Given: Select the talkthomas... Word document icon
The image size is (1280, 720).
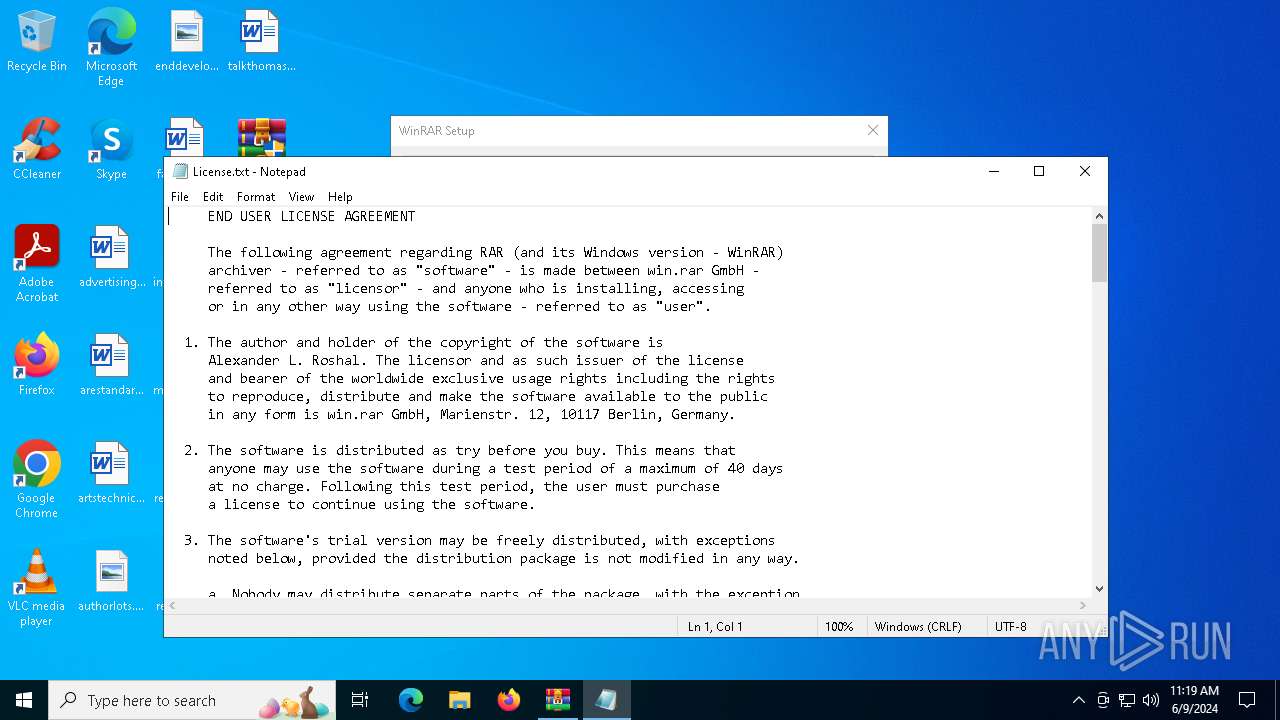Looking at the screenshot, I should pyautogui.click(x=261, y=42).
